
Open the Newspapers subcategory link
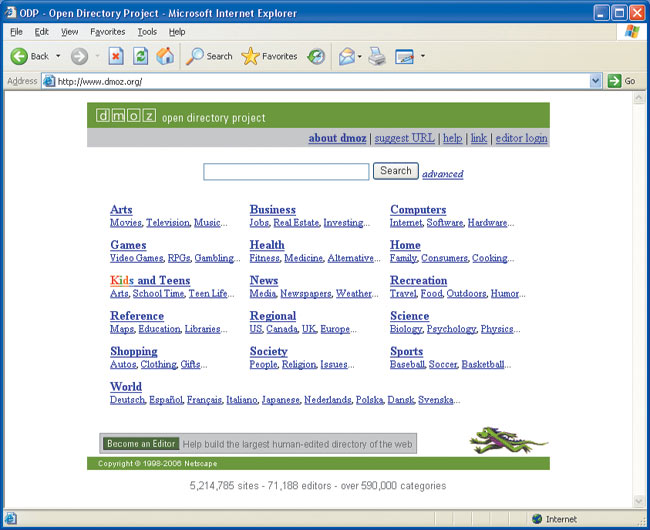click(306, 294)
